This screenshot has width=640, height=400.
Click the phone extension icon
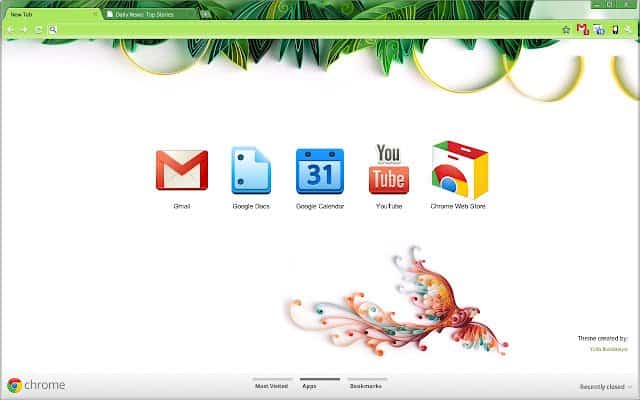(x=615, y=30)
